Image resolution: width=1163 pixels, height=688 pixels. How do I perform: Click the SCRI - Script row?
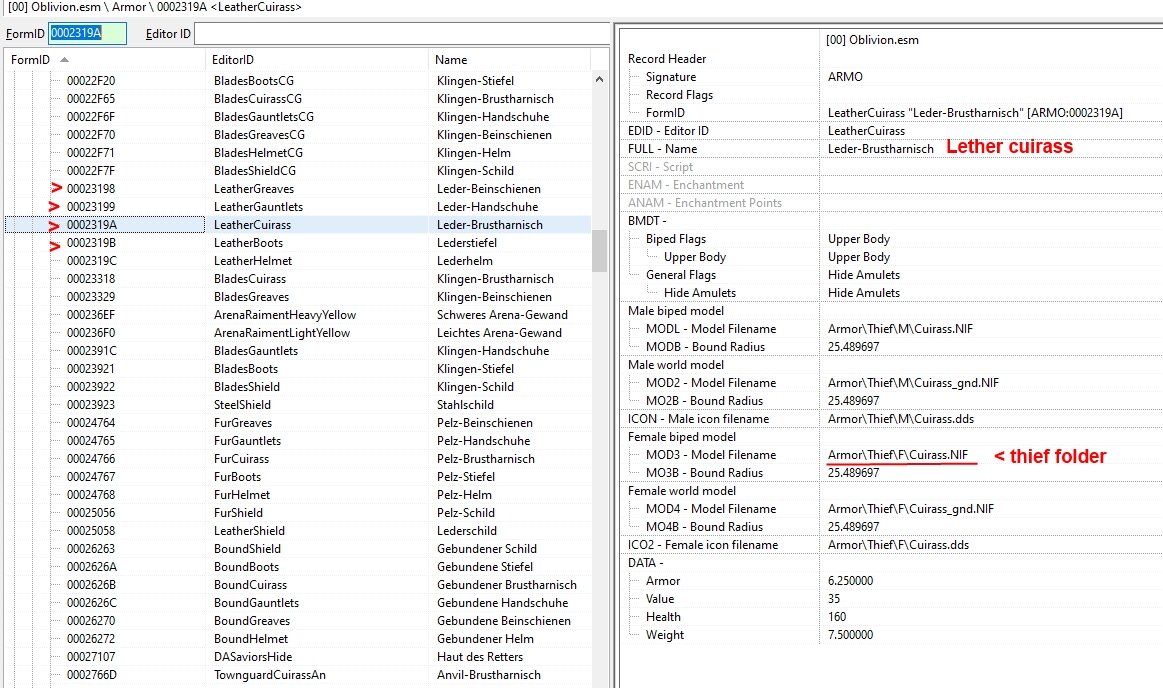point(891,167)
